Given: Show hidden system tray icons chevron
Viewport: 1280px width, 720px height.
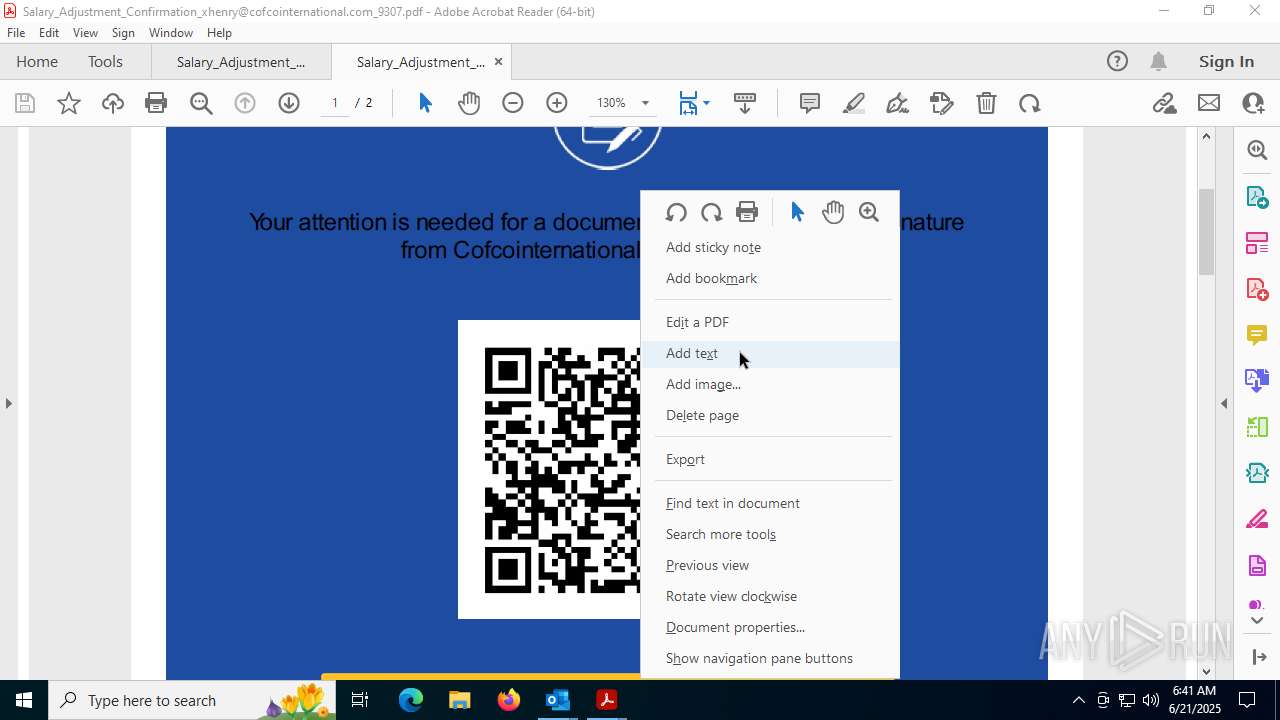Looking at the screenshot, I should (1078, 700).
